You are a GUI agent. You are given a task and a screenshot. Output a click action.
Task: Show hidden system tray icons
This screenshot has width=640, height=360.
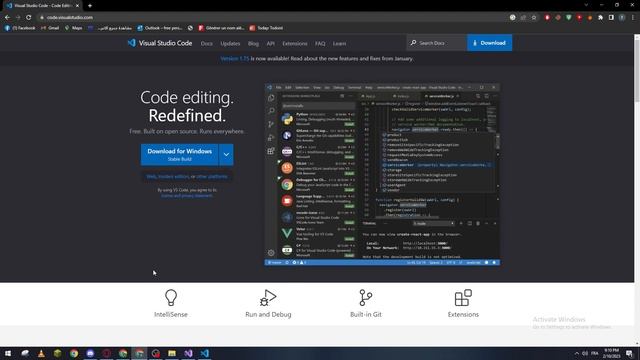tap(576, 353)
